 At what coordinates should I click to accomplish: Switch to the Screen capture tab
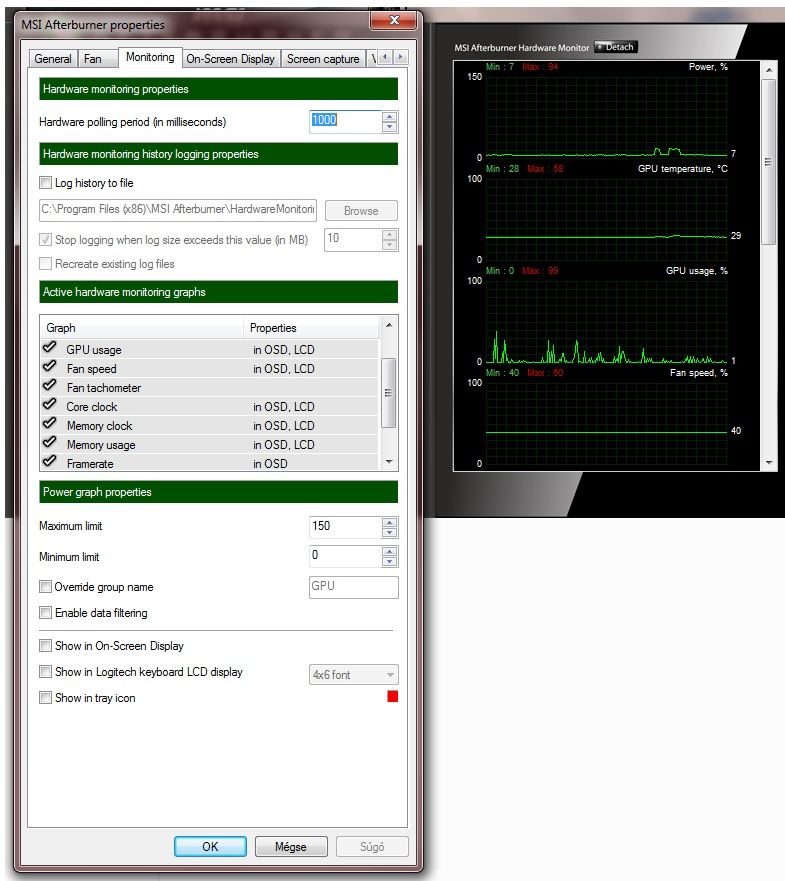point(323,59)
